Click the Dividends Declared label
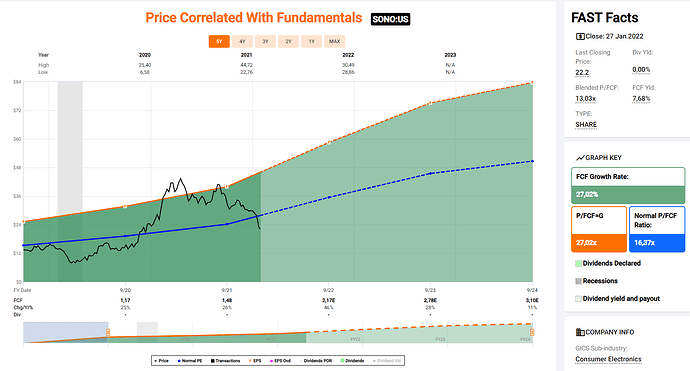The width and height of the screenshot is (690, 371). [x=612, y=263]
